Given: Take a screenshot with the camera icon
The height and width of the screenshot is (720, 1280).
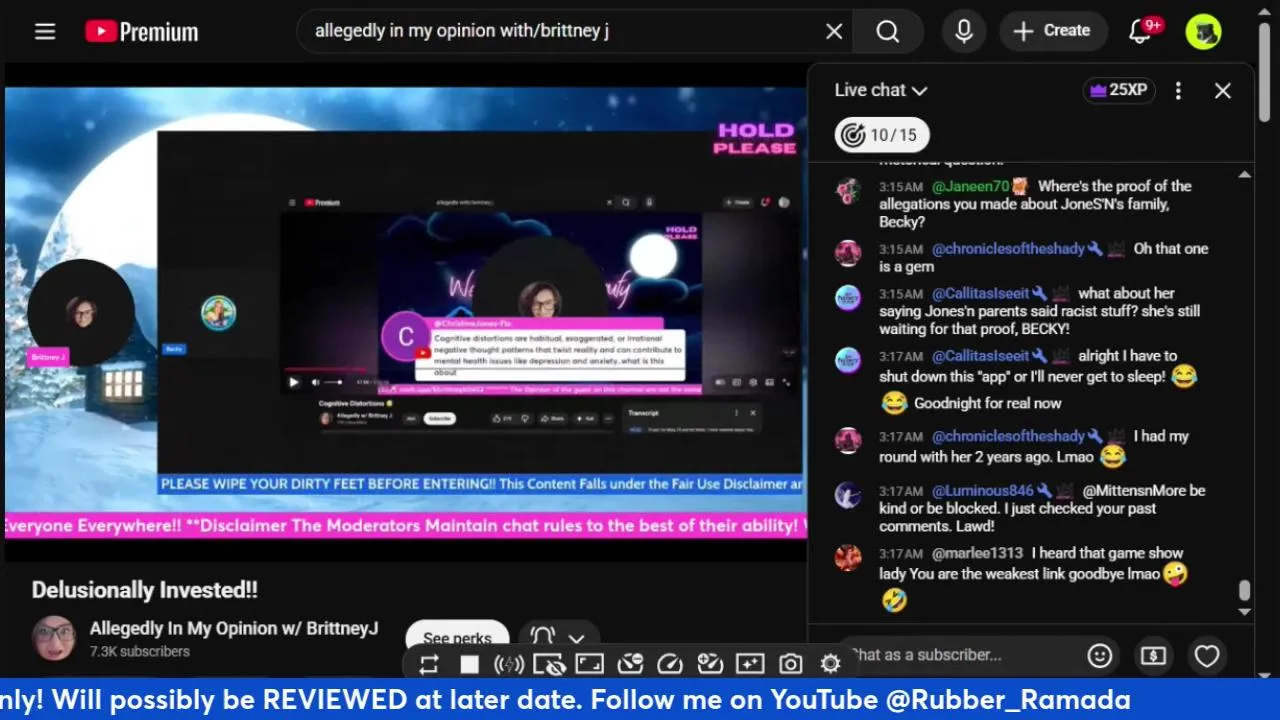Looking at the screenshot, I should coord(791,664).
